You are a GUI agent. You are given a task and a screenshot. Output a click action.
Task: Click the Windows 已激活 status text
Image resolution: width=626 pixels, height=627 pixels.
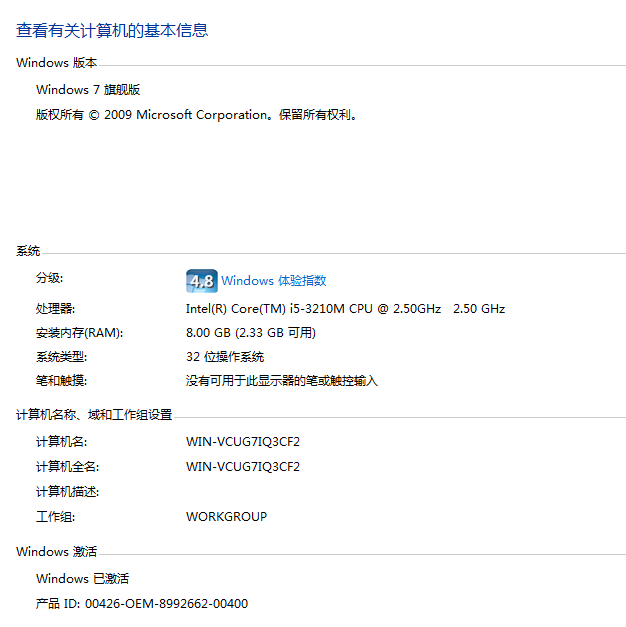coord(82,579)
